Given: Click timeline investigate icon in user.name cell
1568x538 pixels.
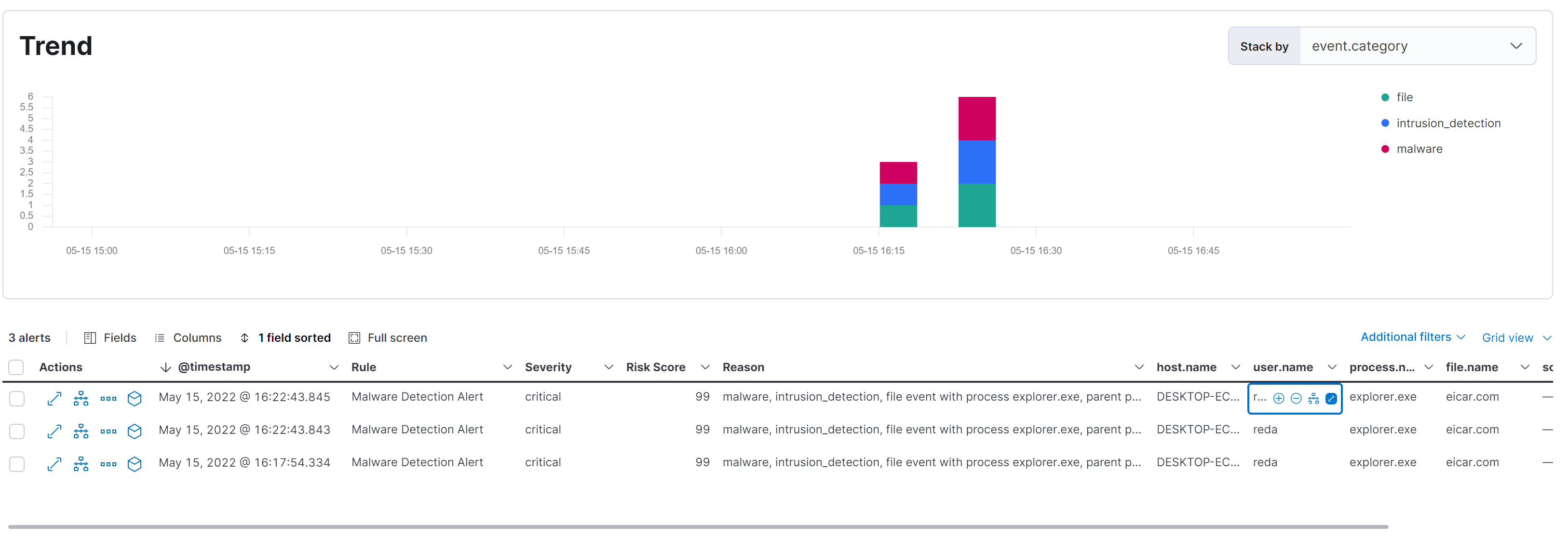Looking at the screenshot, I should 1313,399.
